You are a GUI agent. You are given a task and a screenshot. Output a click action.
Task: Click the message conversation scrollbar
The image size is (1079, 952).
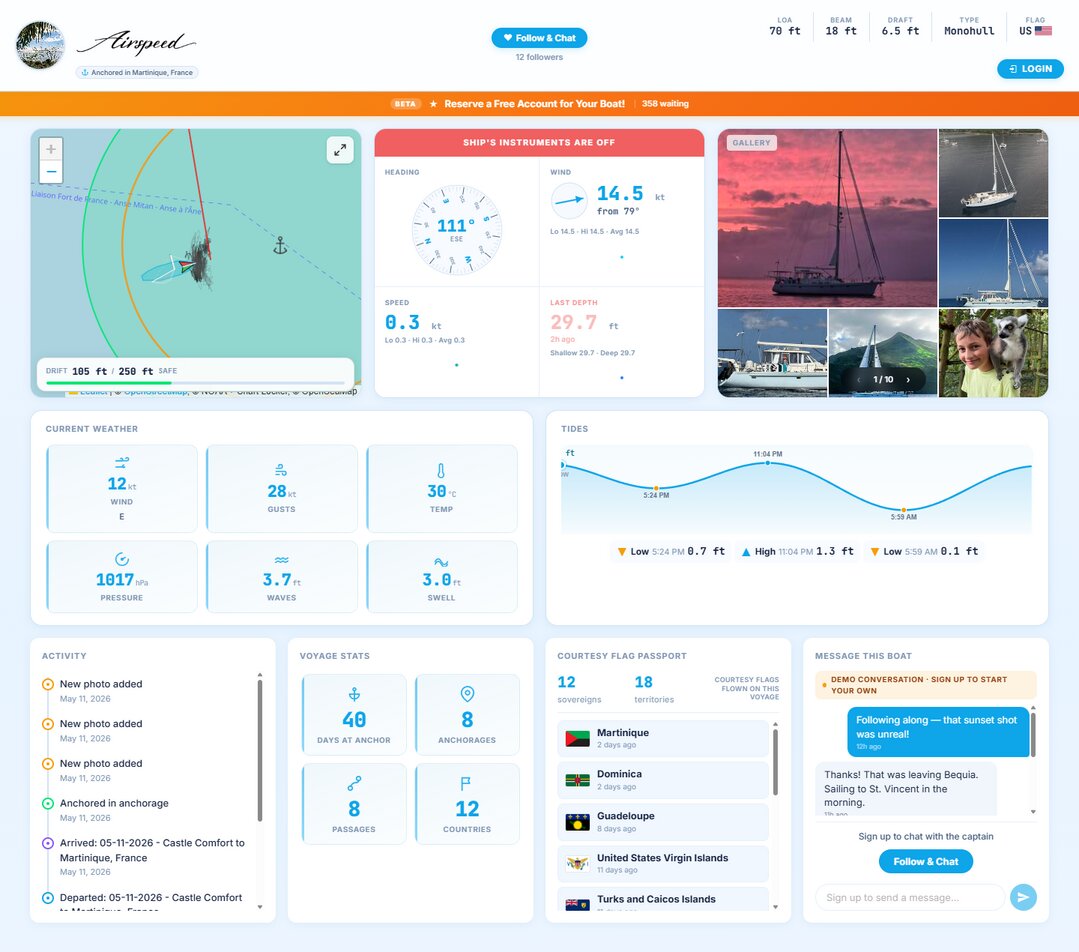(x=1033, y=735)
